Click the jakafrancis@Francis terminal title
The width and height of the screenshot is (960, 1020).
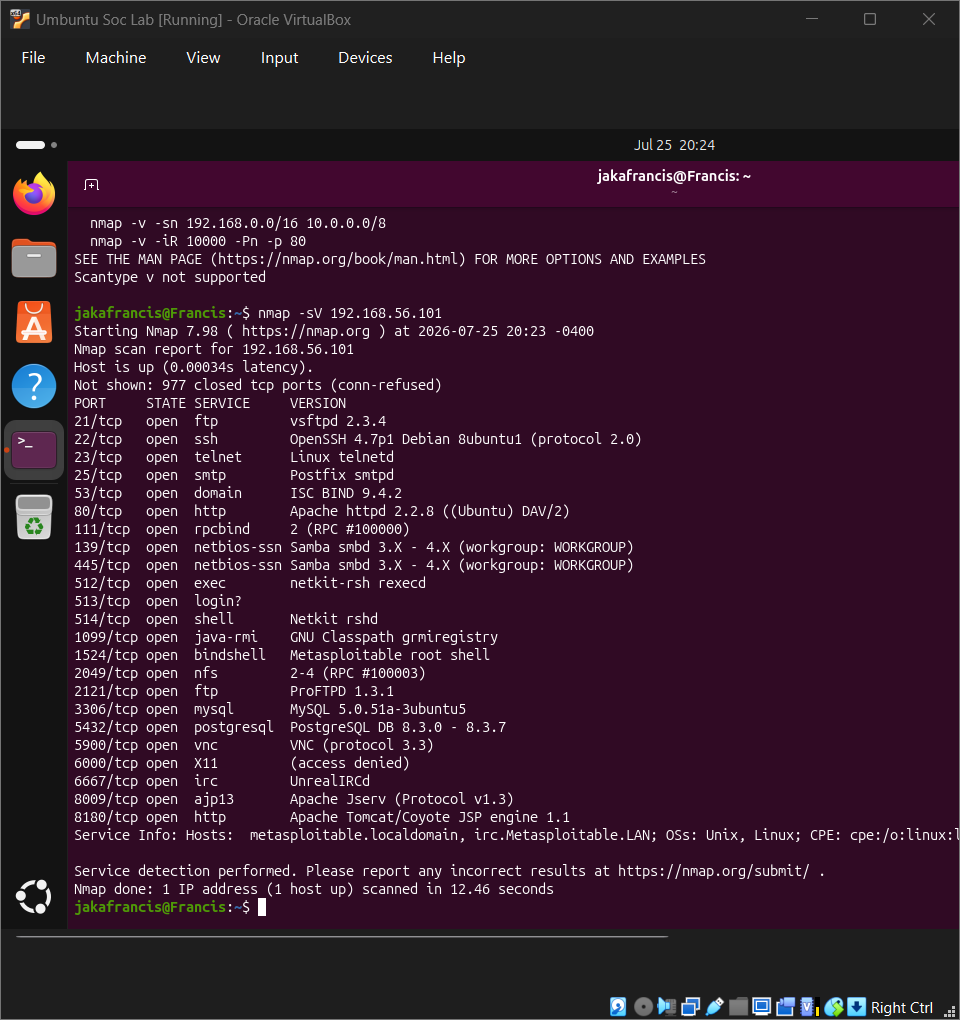point(674,176)
